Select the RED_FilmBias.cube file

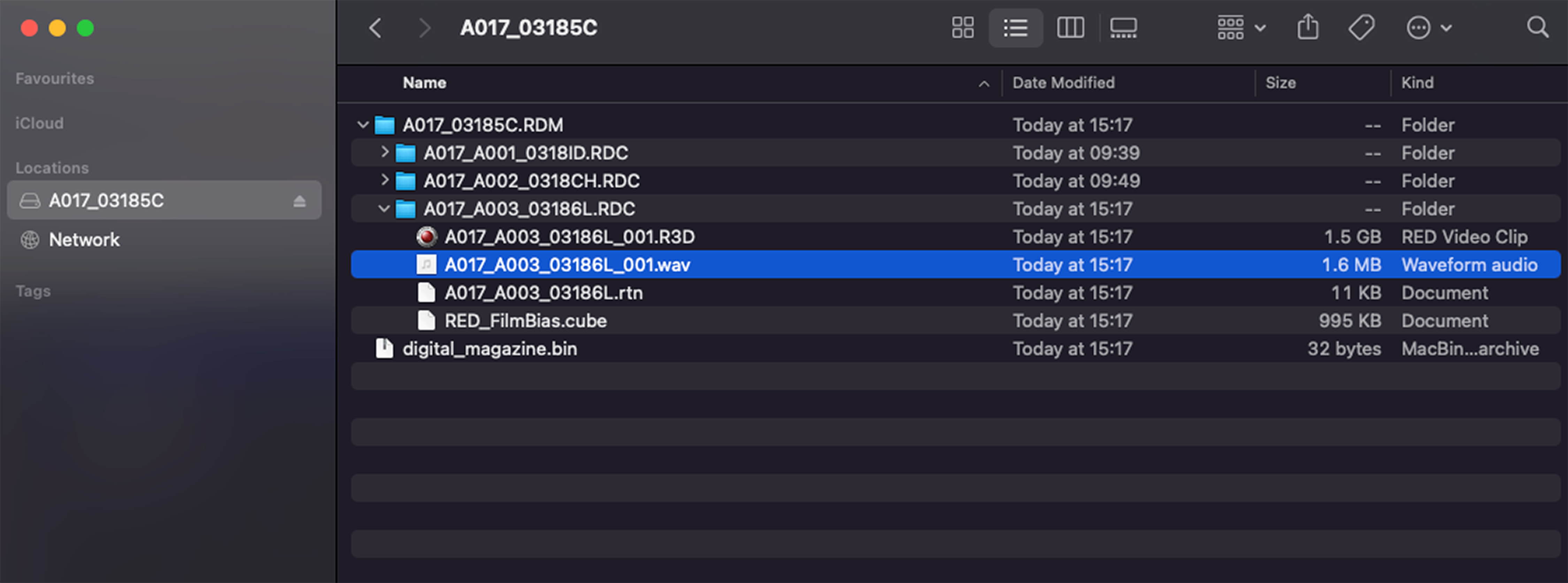(525, 321)
